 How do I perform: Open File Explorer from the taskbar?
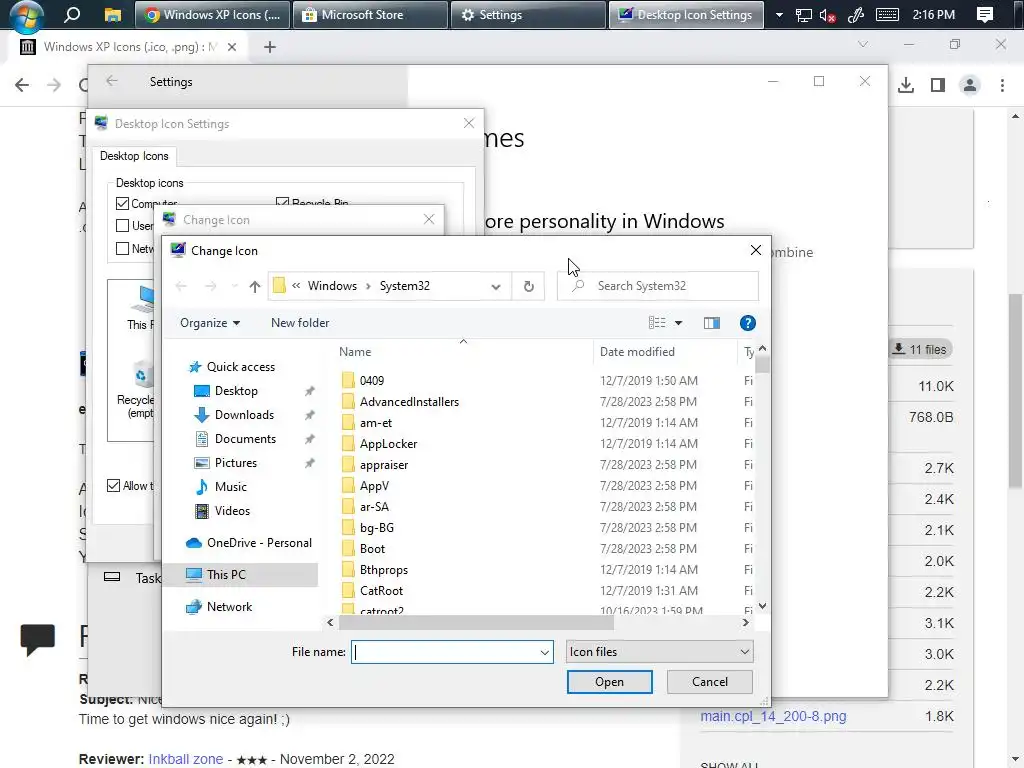(x=112, y=14)
